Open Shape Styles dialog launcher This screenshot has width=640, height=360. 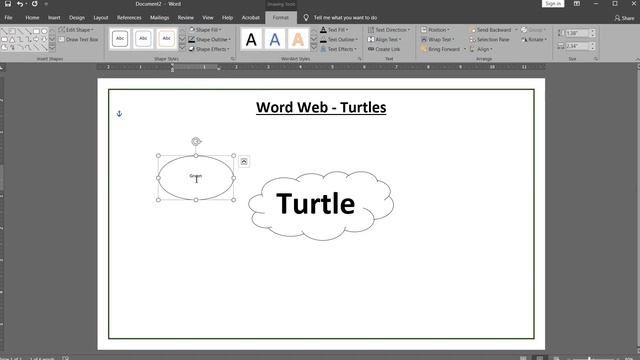[x=233, y=59]
